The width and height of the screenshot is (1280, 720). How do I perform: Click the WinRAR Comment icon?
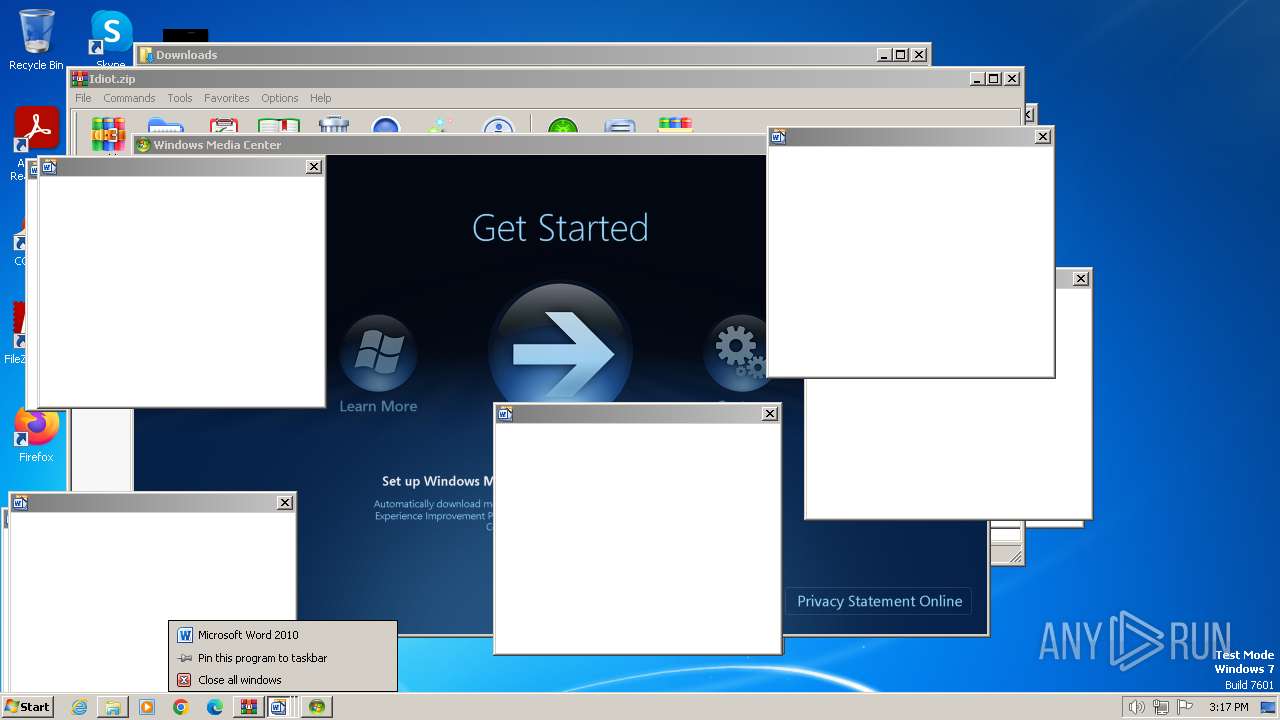[620, 125]
